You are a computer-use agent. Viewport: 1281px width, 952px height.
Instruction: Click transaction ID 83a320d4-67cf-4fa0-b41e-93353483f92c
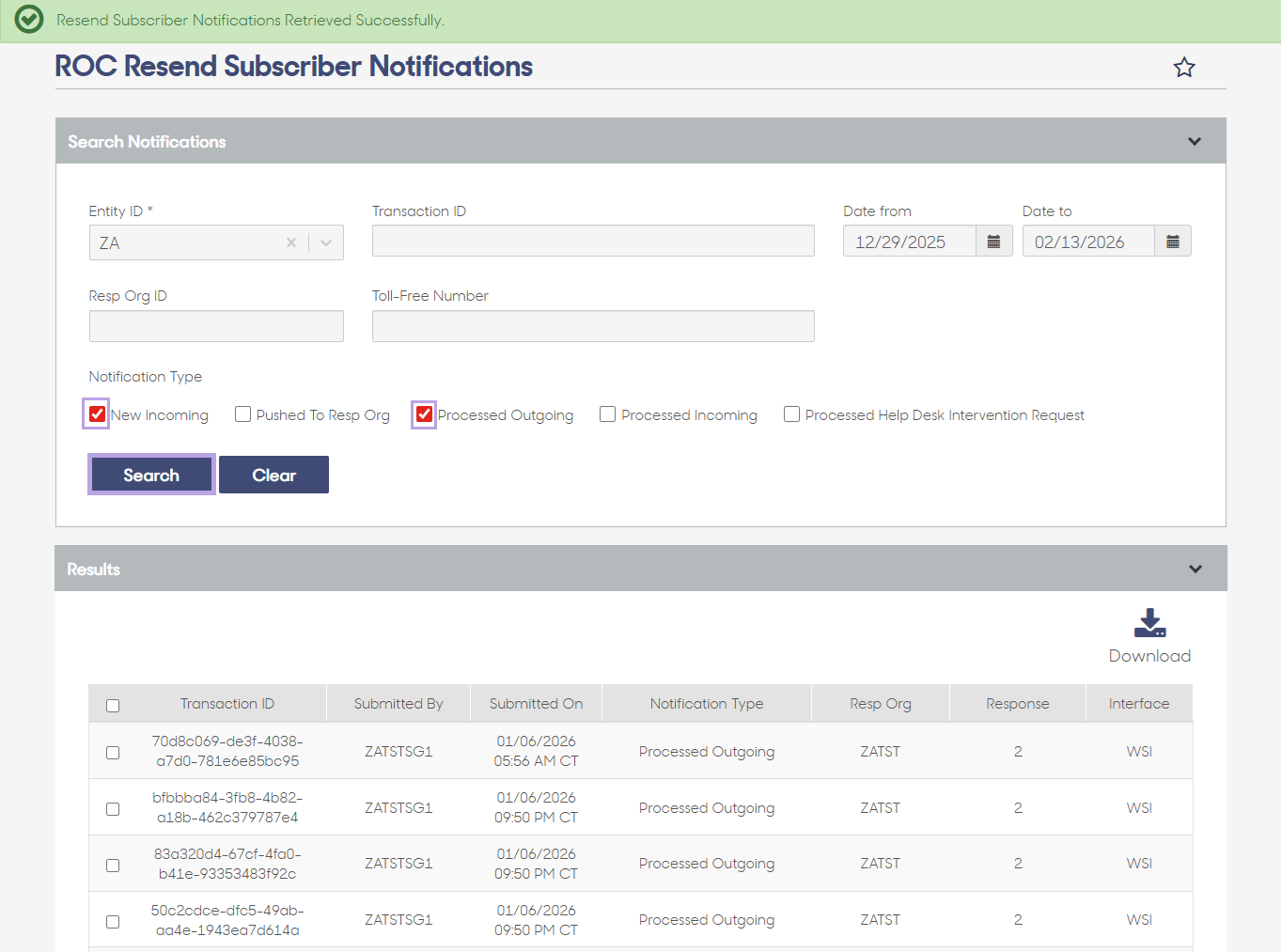[x=227, y=864]
